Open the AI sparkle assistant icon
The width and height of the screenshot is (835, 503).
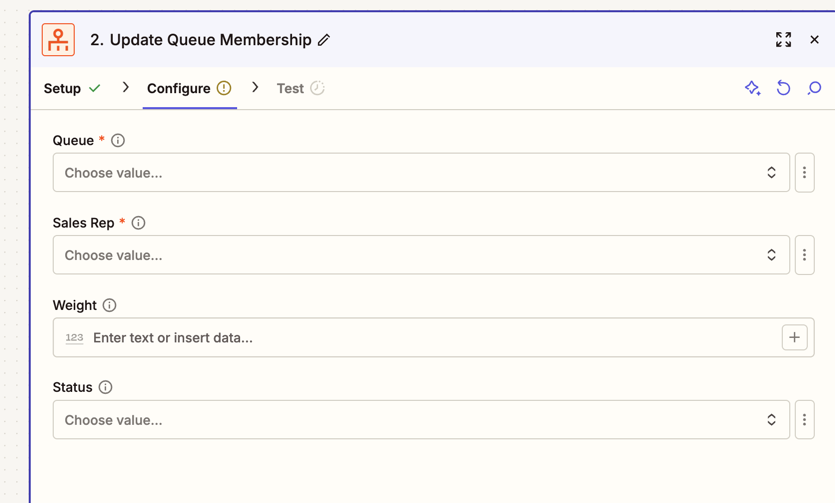point(752,88)
